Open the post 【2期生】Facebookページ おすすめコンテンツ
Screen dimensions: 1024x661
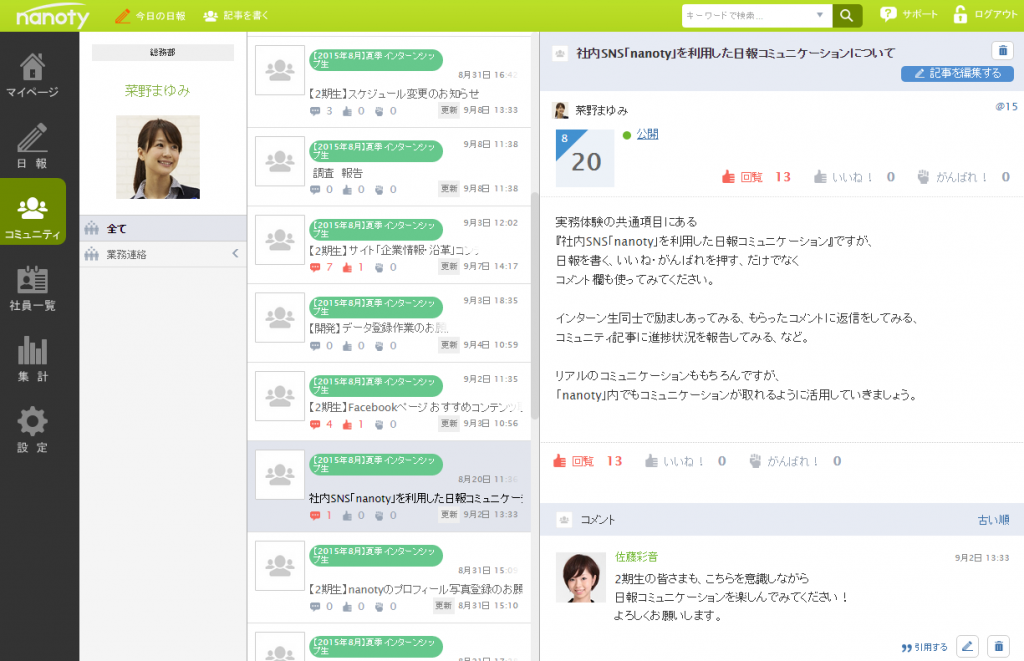415,407
